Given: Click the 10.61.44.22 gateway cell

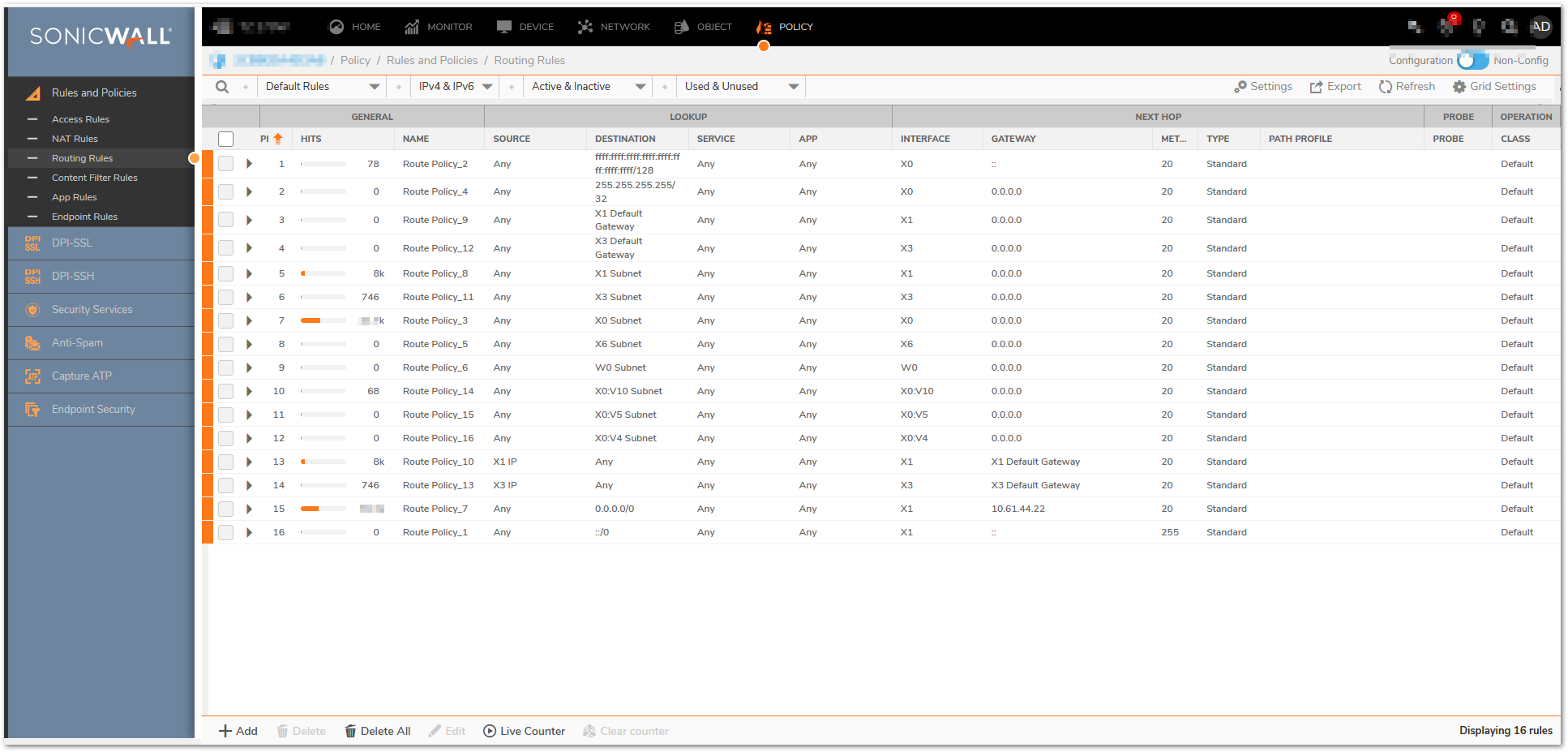Looking at the screenshot, I should [x=1018, y=509].
